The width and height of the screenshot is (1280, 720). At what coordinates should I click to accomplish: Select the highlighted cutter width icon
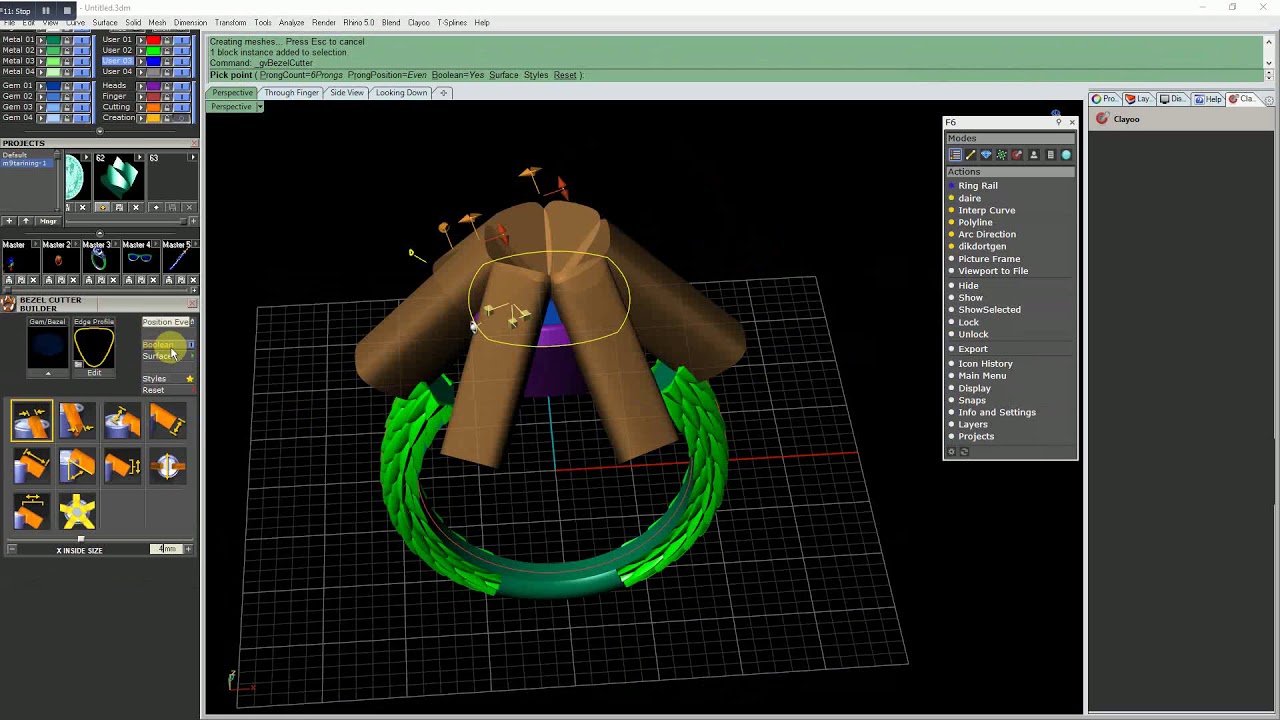click(x=31, y=420)
